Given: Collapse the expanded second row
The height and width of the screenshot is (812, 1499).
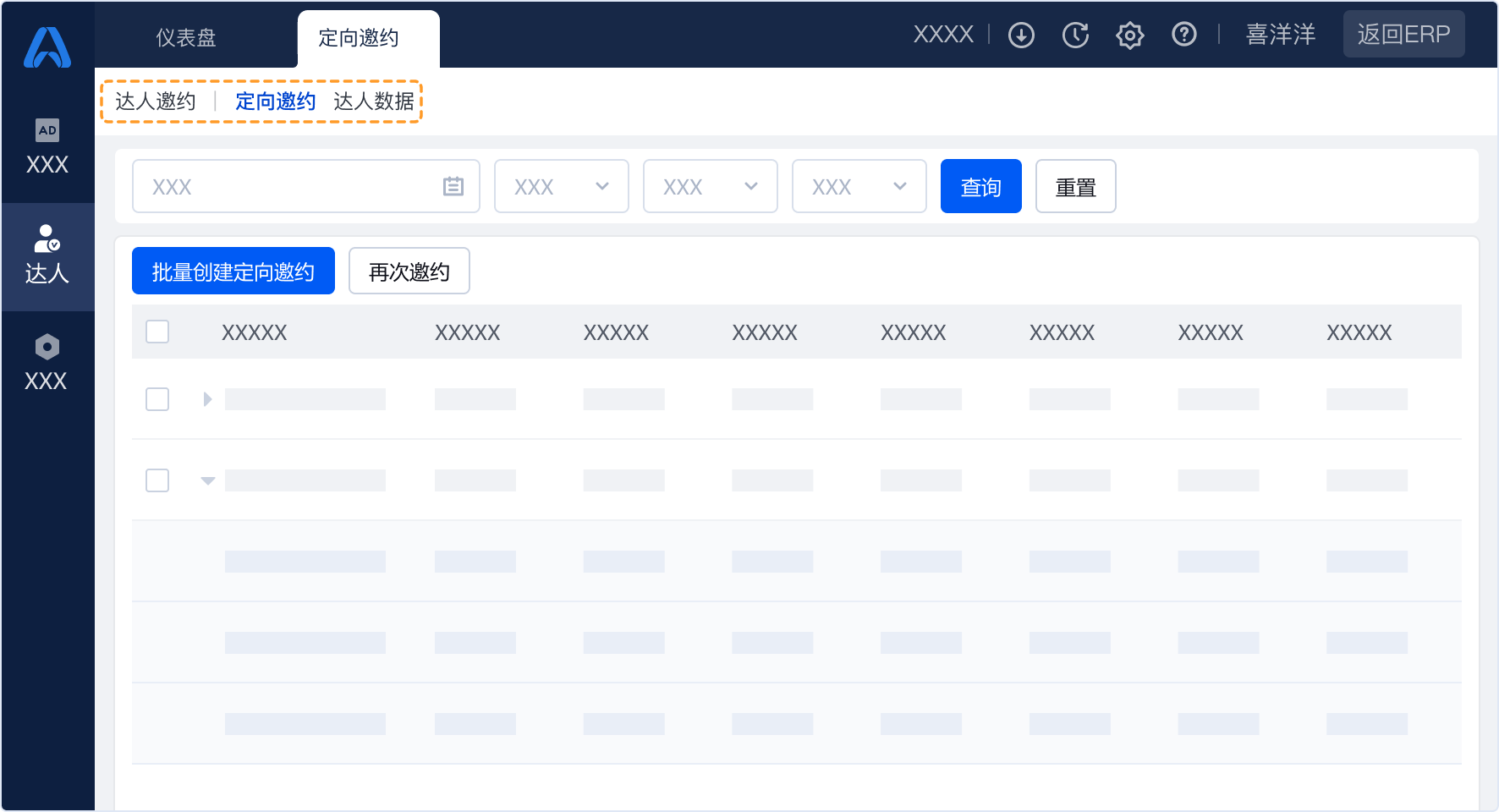Looking at the screenshot, I should (x=207, y=480).
